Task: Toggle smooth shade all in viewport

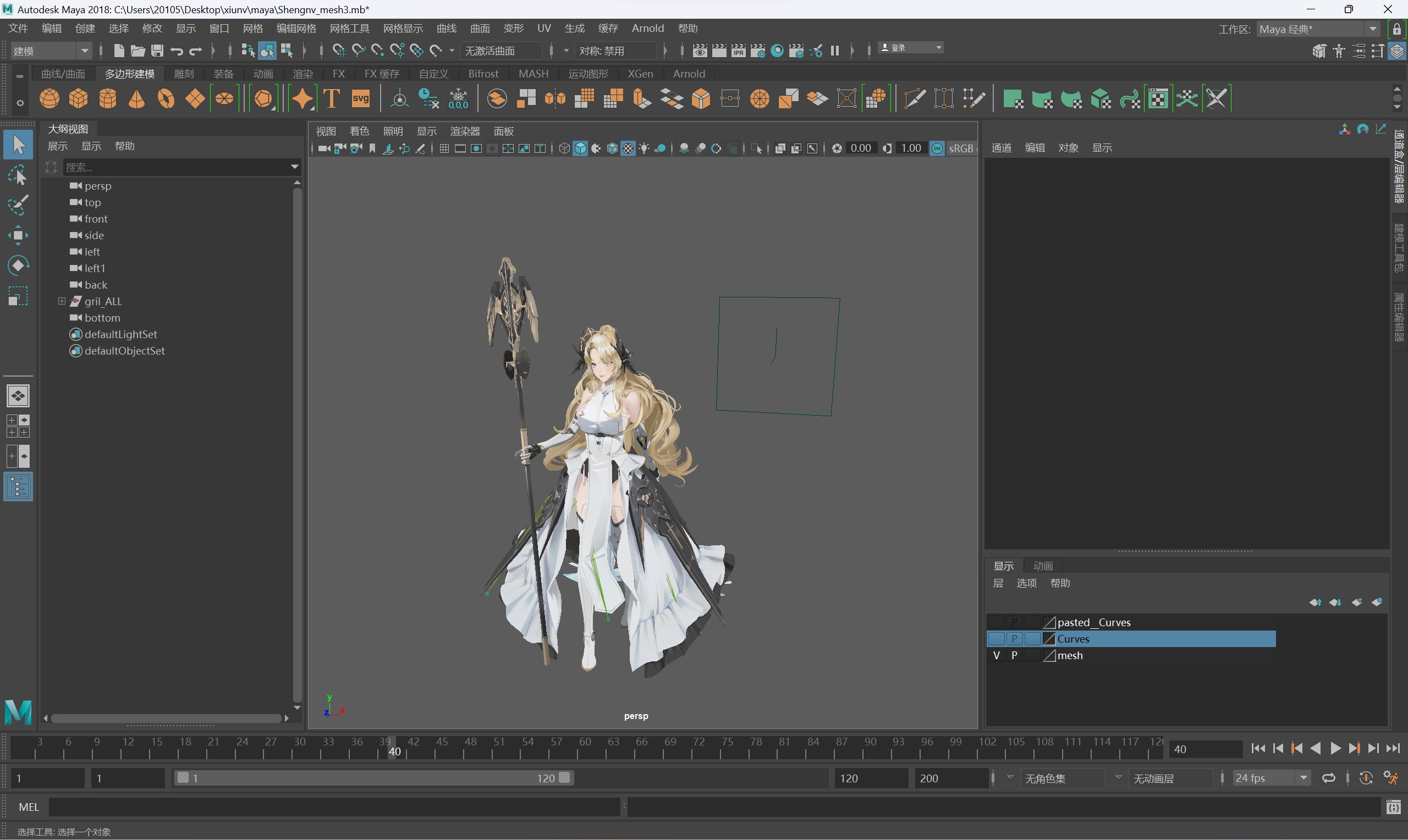Action: pyautogui.click(x=580, y=148)
